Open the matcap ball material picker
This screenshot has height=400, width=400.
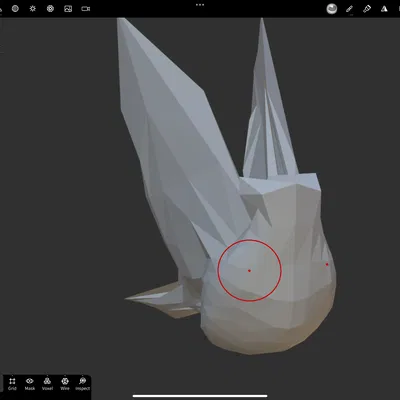[332, 9]
